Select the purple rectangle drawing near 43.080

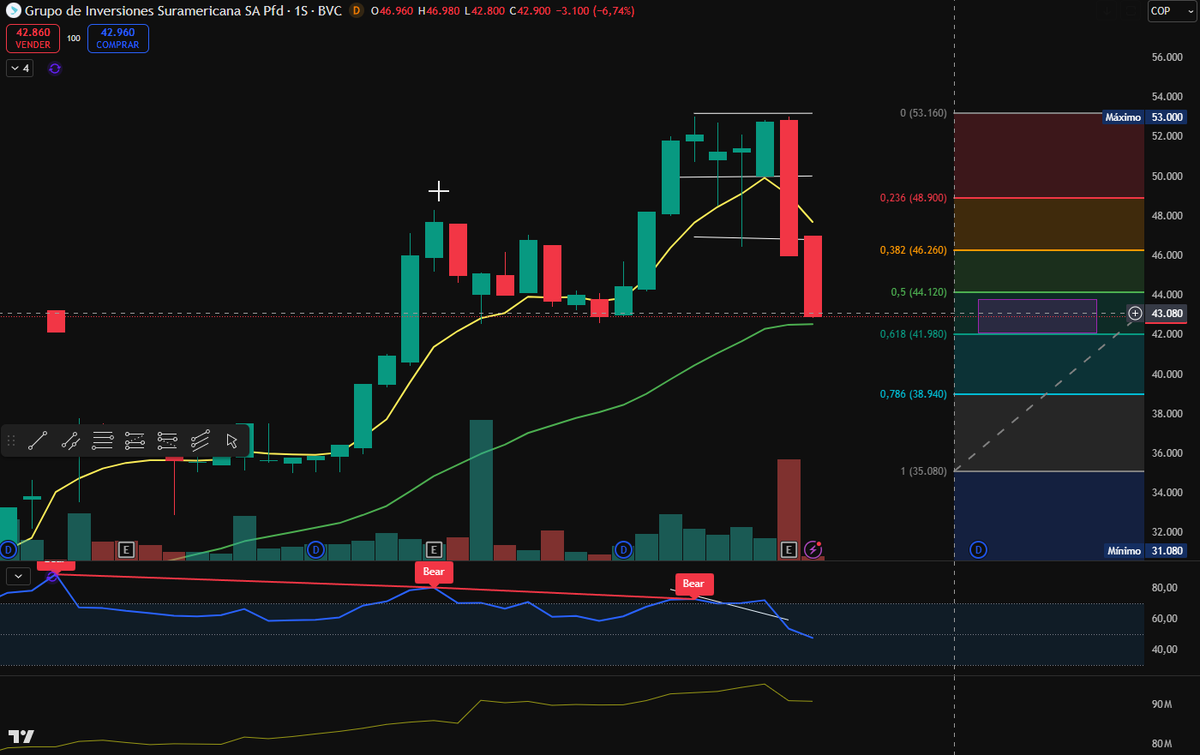(x=1037, y=316)
